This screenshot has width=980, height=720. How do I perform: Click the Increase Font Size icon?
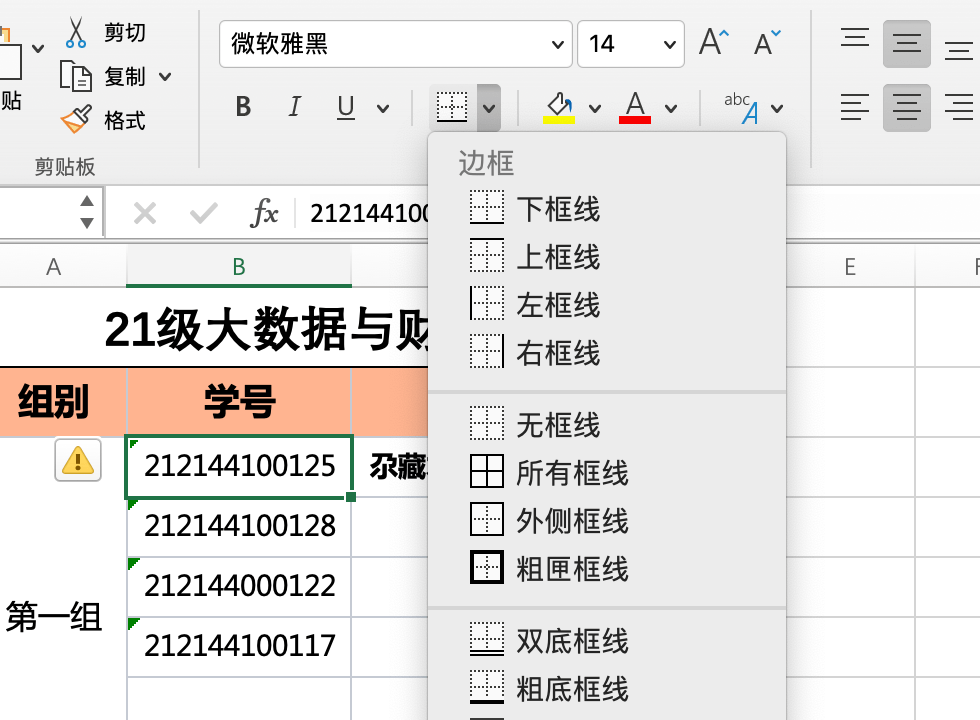click(714, 42)
